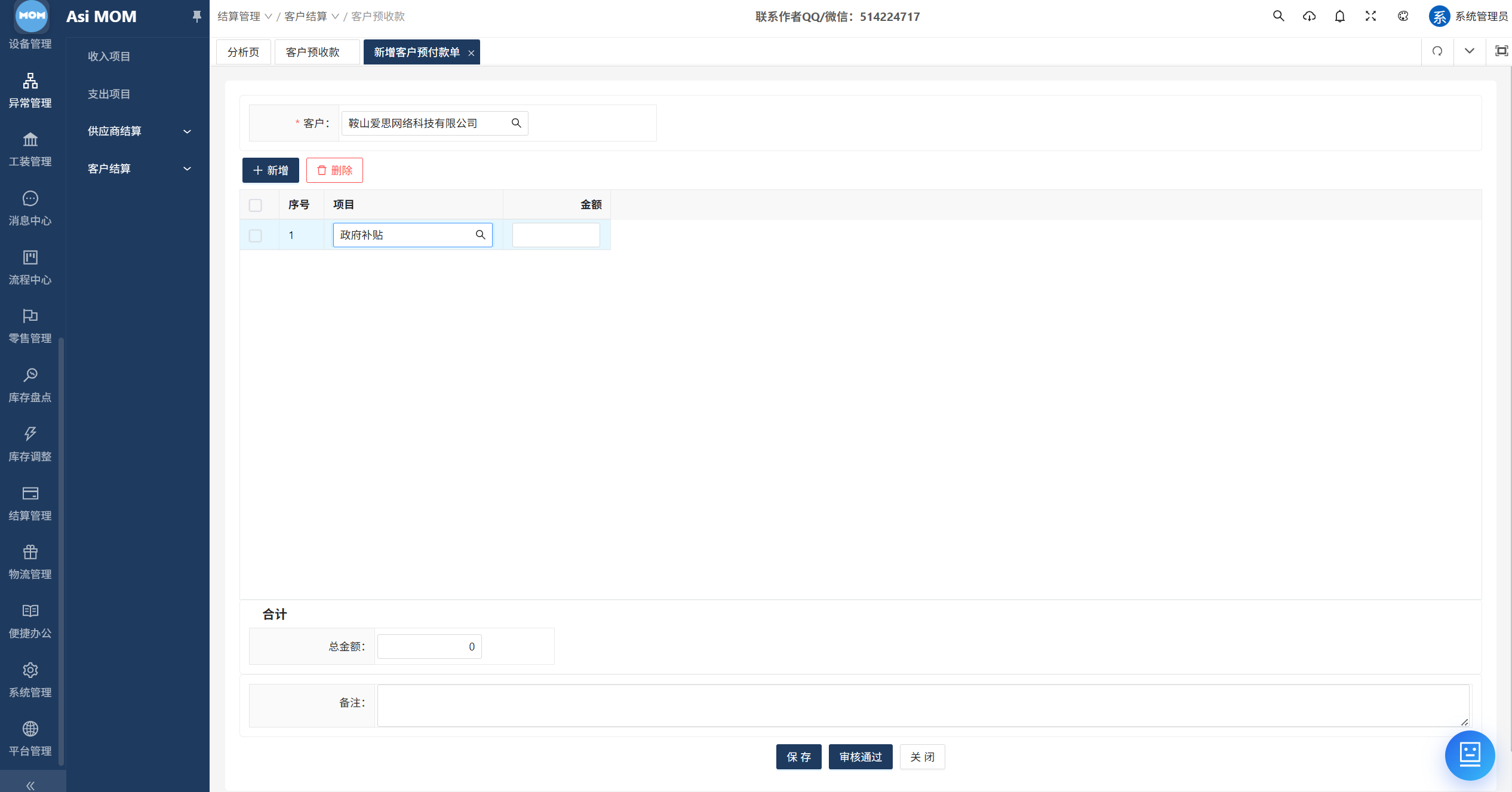The height and width of the screenshot is (792, 1512).
Task: Click the pin icon next to Asi MOM
Action: pyautogui.click(x=196, y=17)
